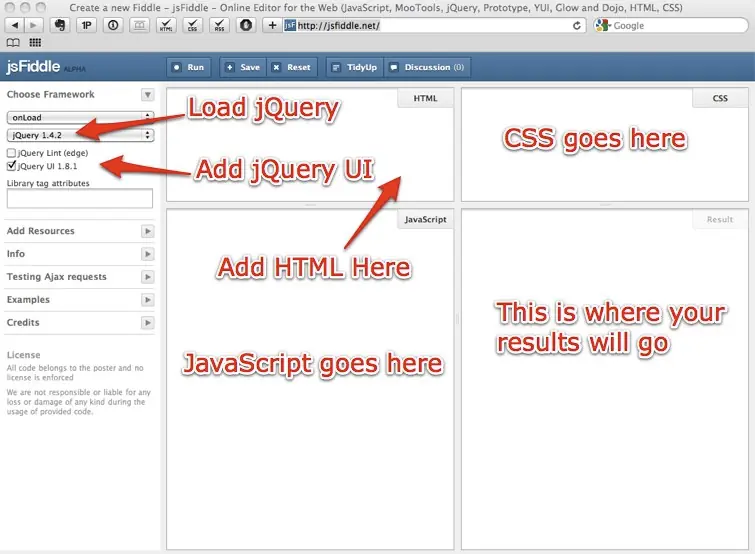Collapse the Choose Framework section arrow
Viewport: 755px width, 554px height.
(148, 95)
